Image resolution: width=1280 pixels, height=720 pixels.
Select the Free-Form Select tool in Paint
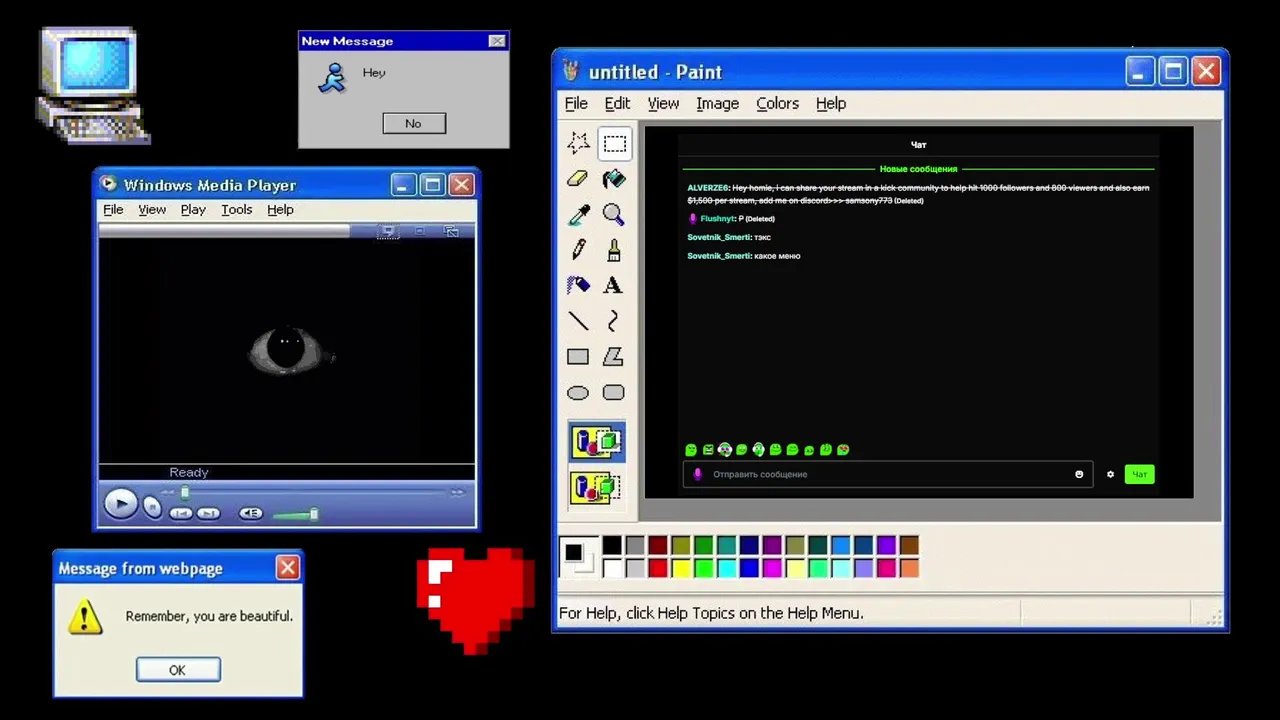coord(578,143)
